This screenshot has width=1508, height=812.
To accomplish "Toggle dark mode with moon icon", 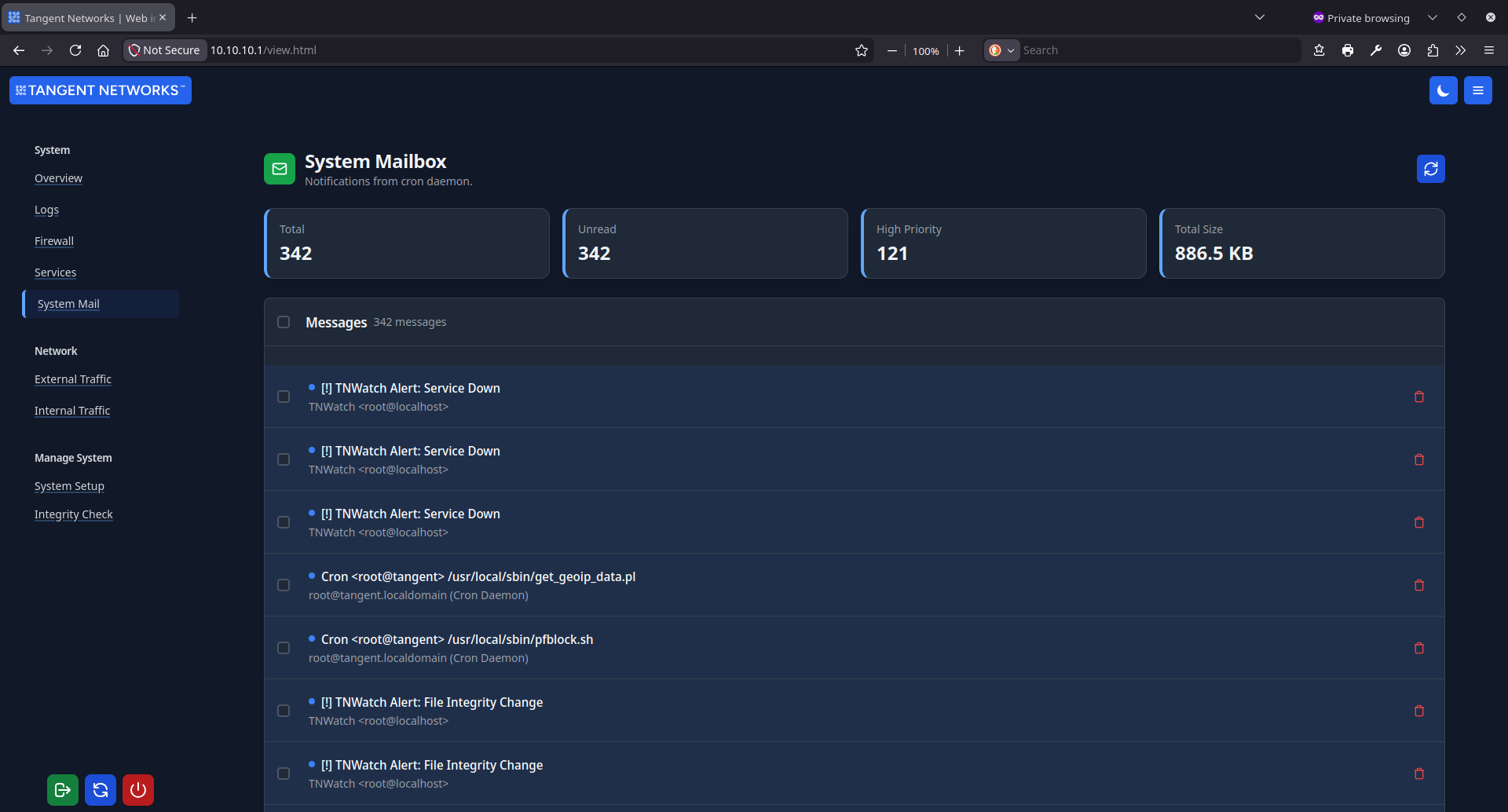I will pyautogui.click(x=1443, y=90).
